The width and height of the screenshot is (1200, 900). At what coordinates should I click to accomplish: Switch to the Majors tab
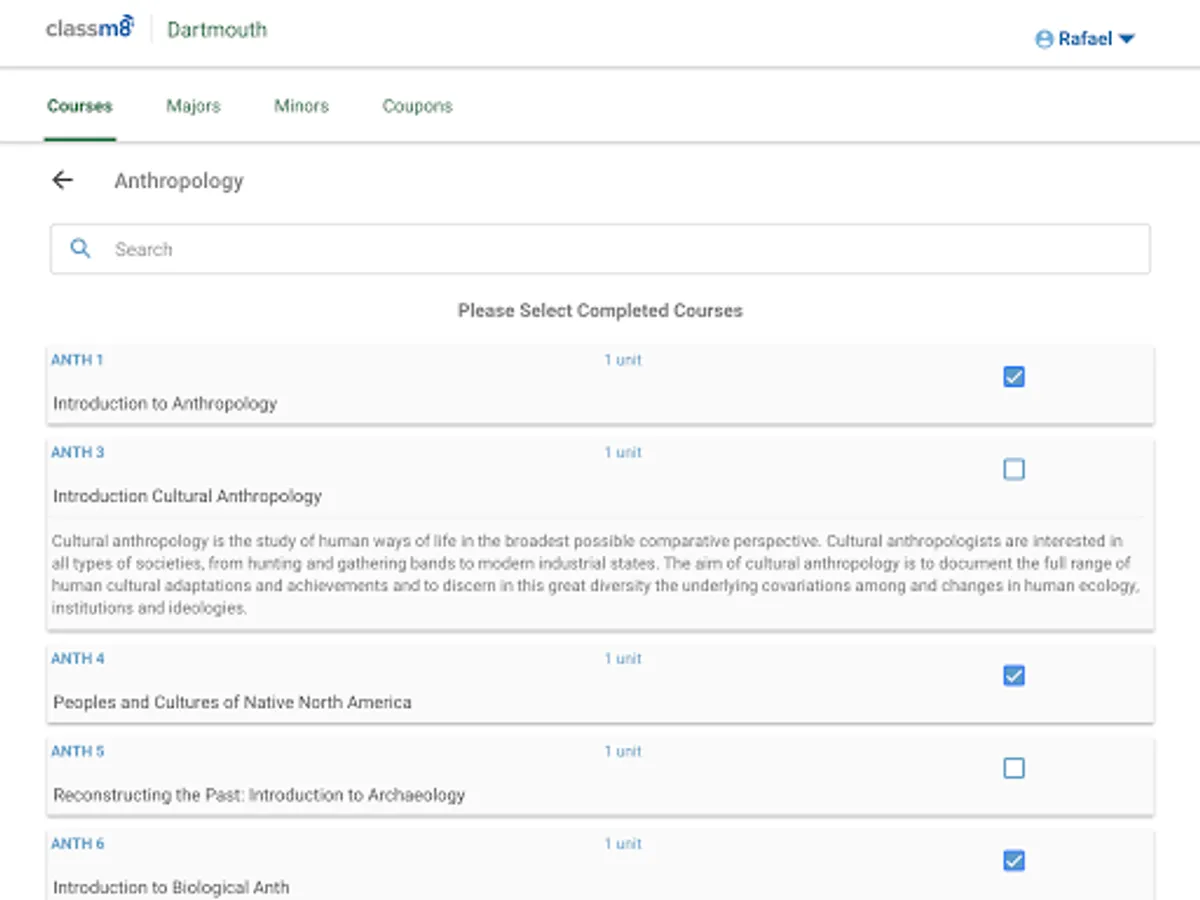tap(193, 106)
